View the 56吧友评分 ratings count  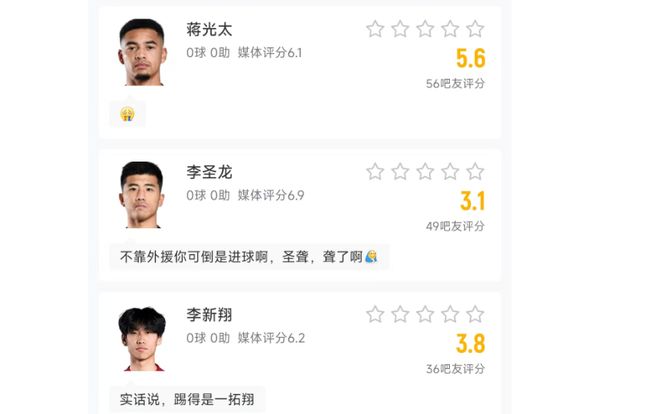[455, 84]
